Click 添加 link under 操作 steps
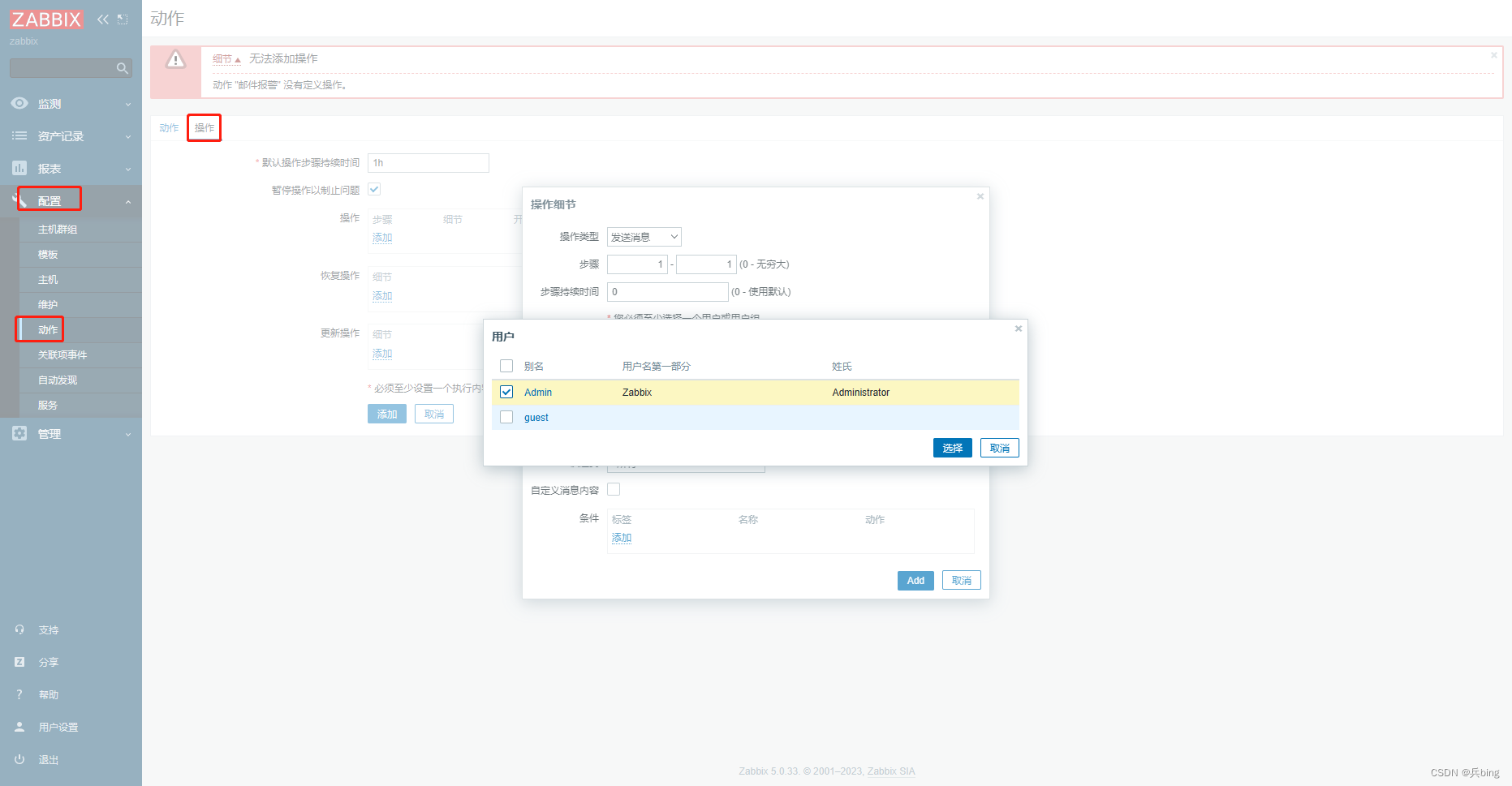The image size is (1512, 786). [x=382, y=238]
